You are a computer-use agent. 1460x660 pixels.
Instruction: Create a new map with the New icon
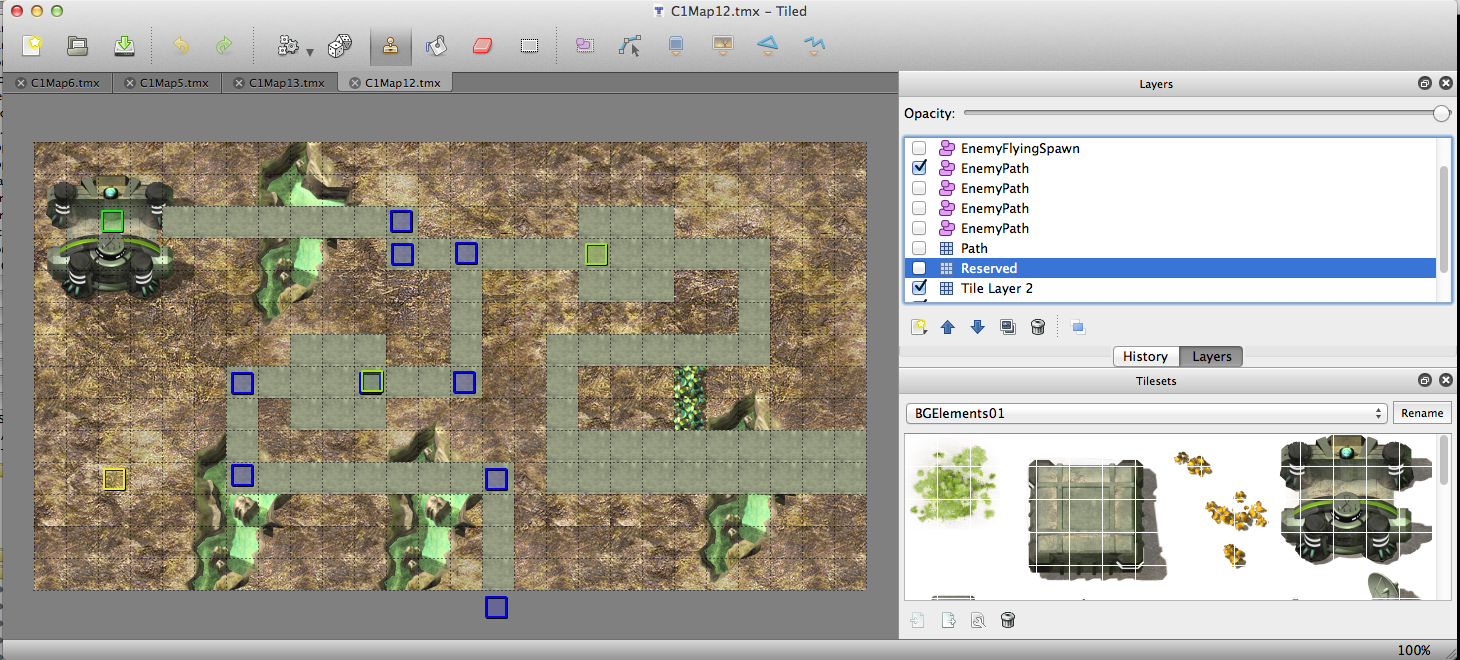pos(34,45)
